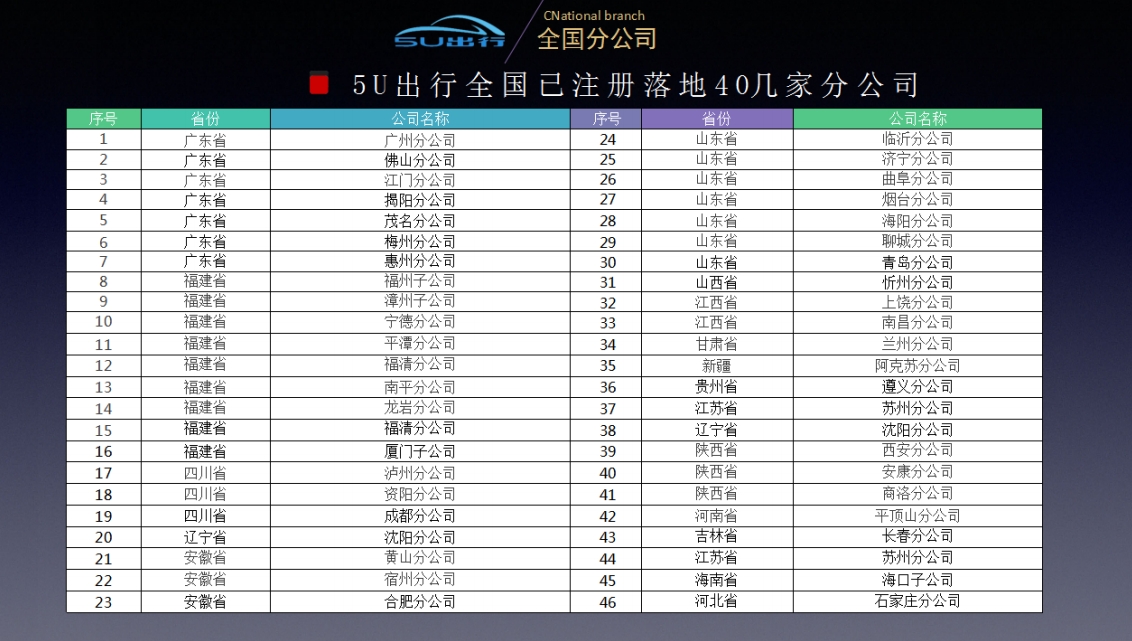Select the 广州分公司 cell
The image size is (1132, 641).
point(420,139)
